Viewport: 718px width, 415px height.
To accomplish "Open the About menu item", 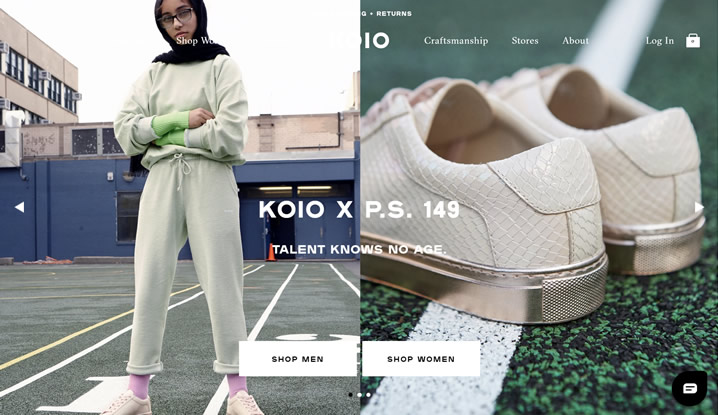I will pyautogui.click(x=576, y=41).
